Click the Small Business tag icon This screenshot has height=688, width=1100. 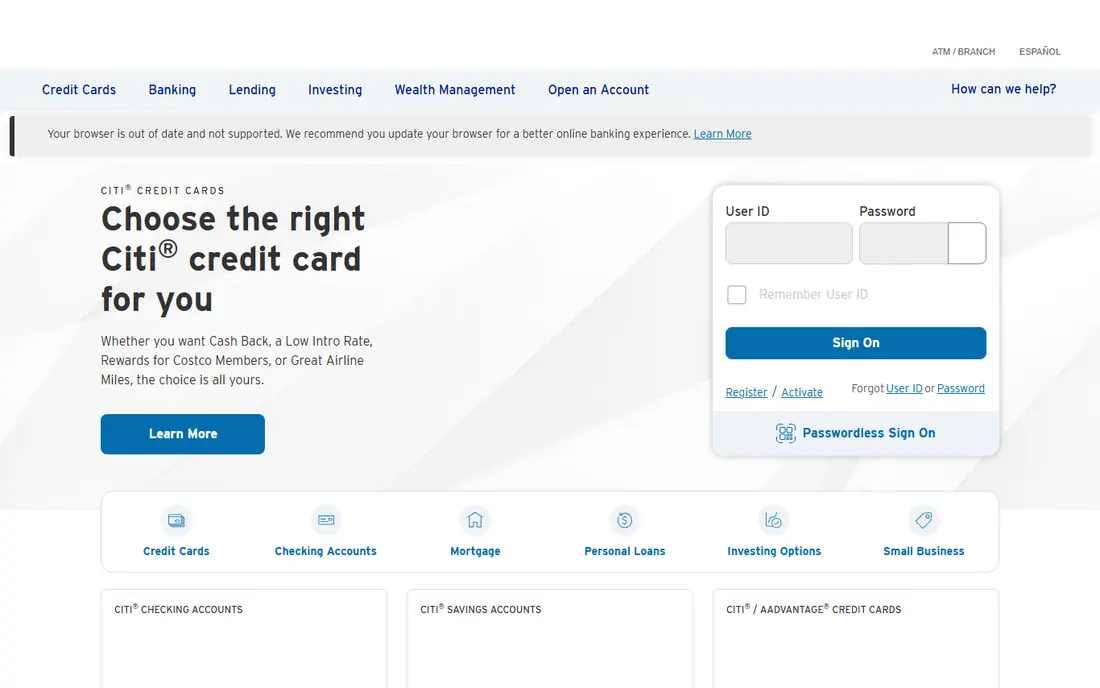[x=923, y=520]
